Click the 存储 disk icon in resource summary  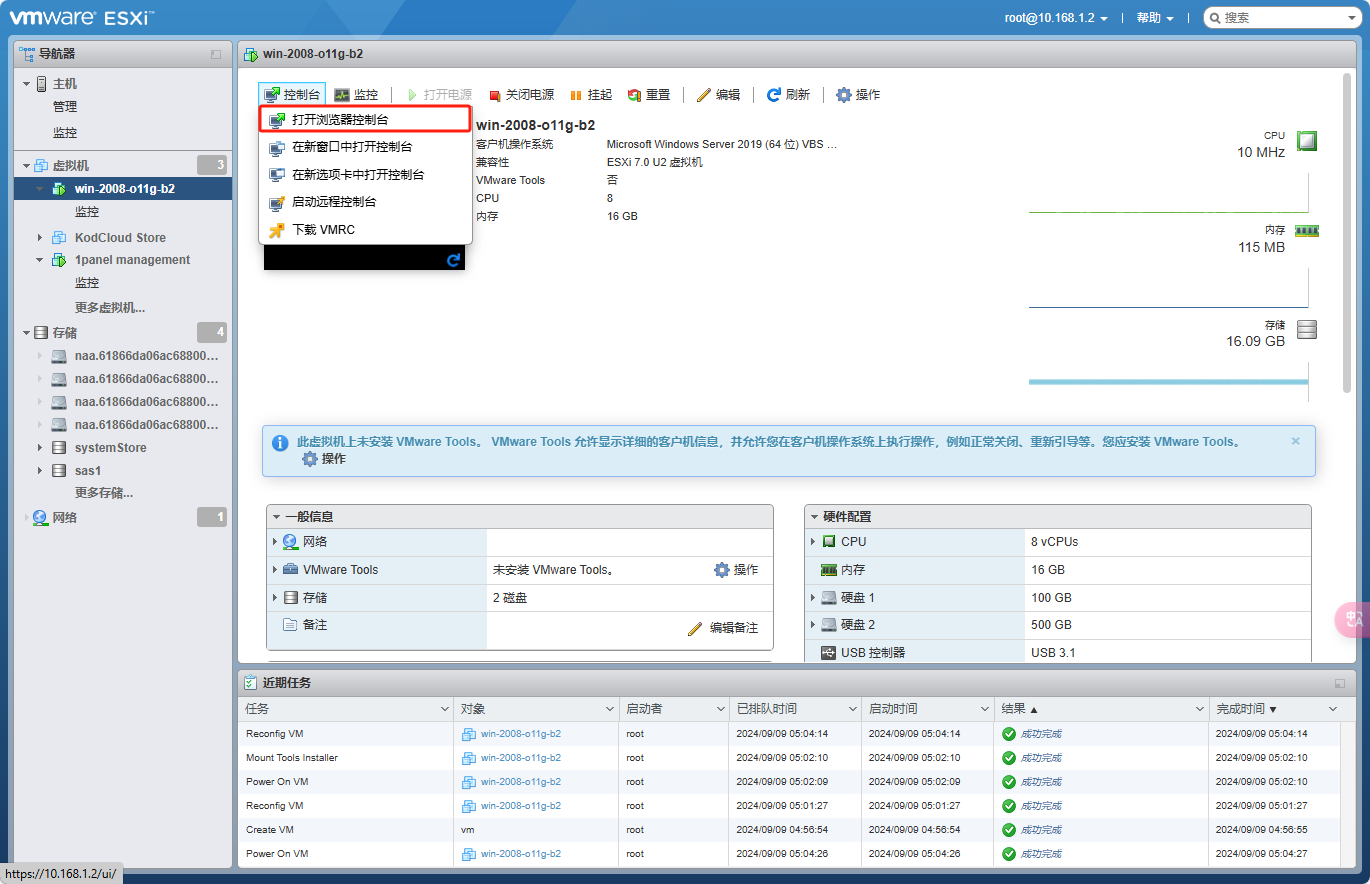tap(1306, 329)
